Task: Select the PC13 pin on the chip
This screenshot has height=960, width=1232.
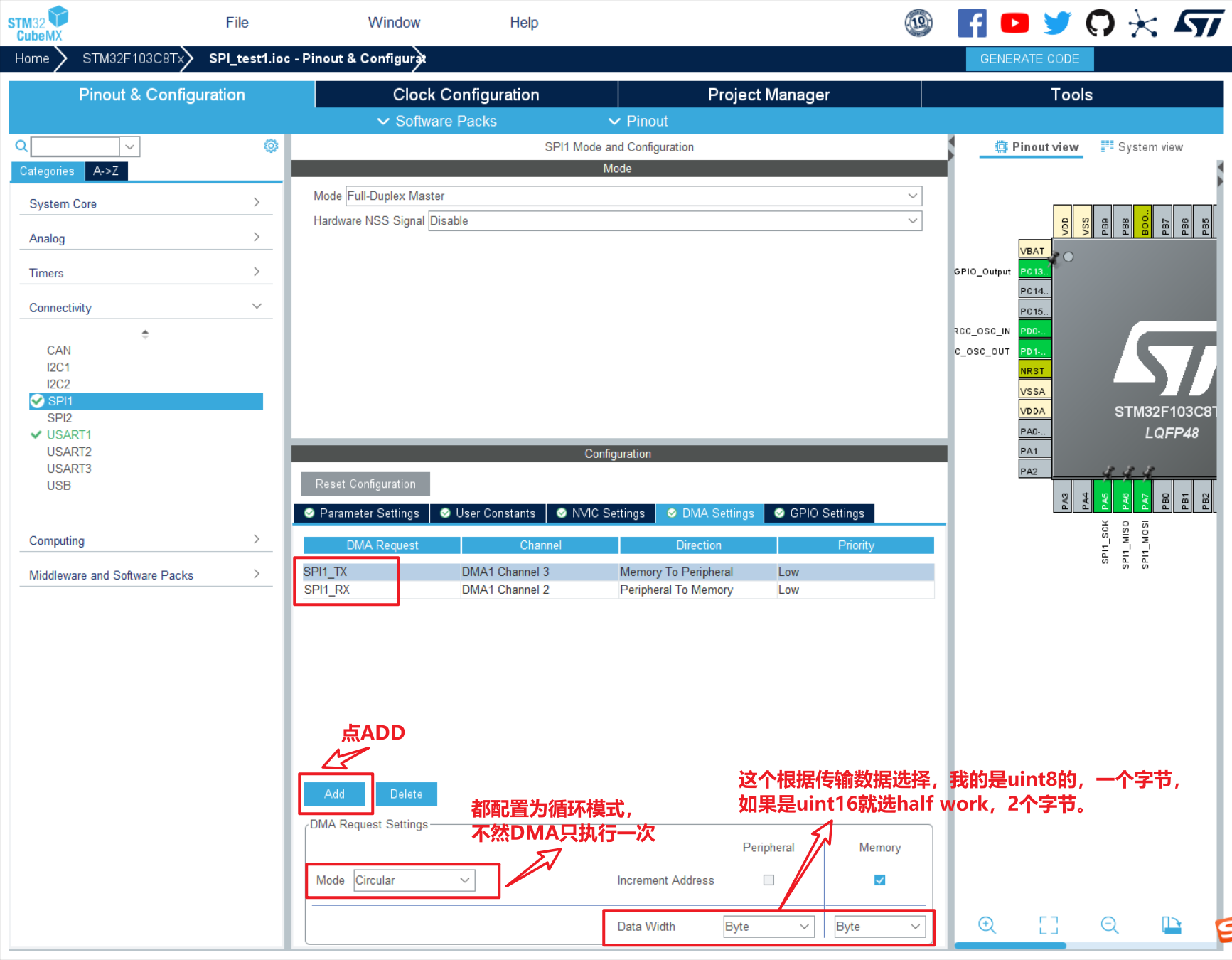Action: click(x=1034, y=271)
